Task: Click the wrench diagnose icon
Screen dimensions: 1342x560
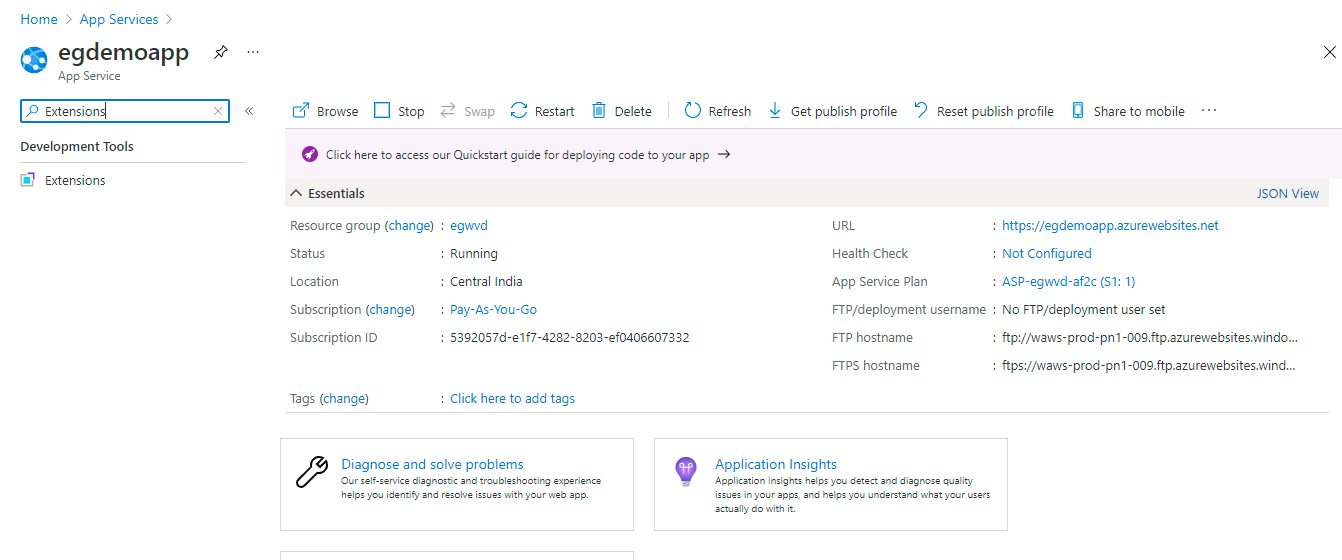Action: 312,472
